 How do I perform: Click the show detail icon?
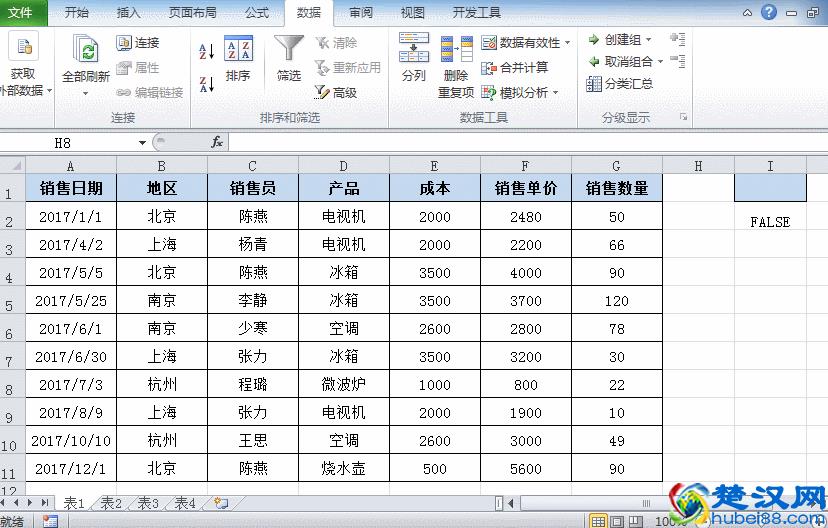pos(678,39)
